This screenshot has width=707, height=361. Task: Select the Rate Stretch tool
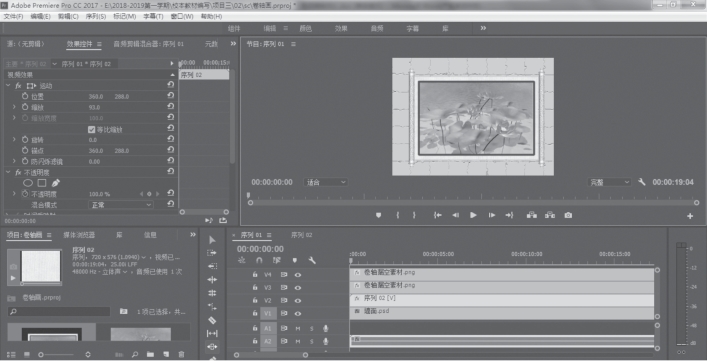tap(212, 306)
